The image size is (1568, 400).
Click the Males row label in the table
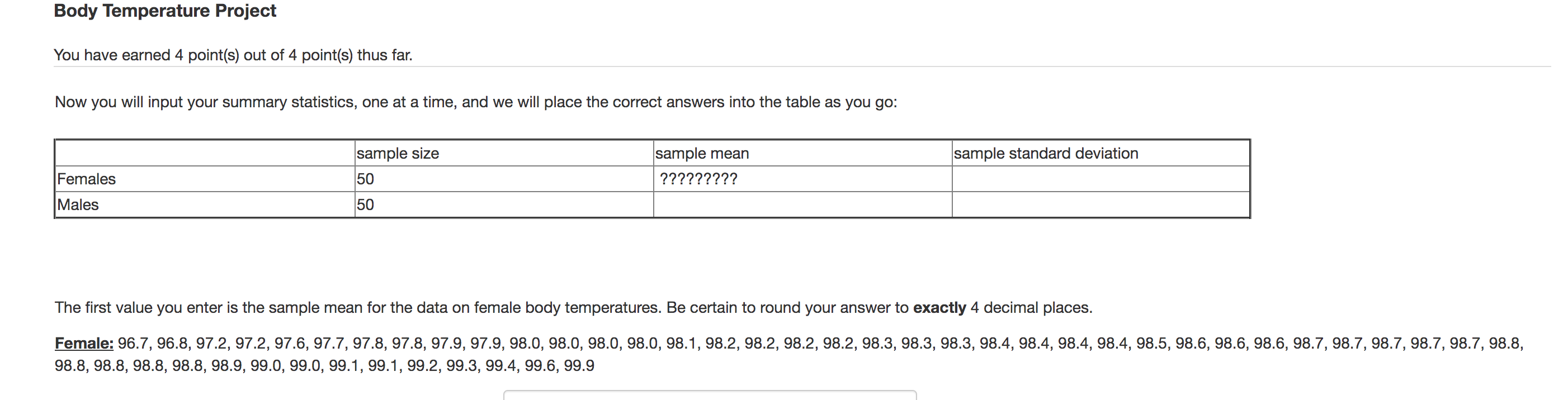pos(77,205)
